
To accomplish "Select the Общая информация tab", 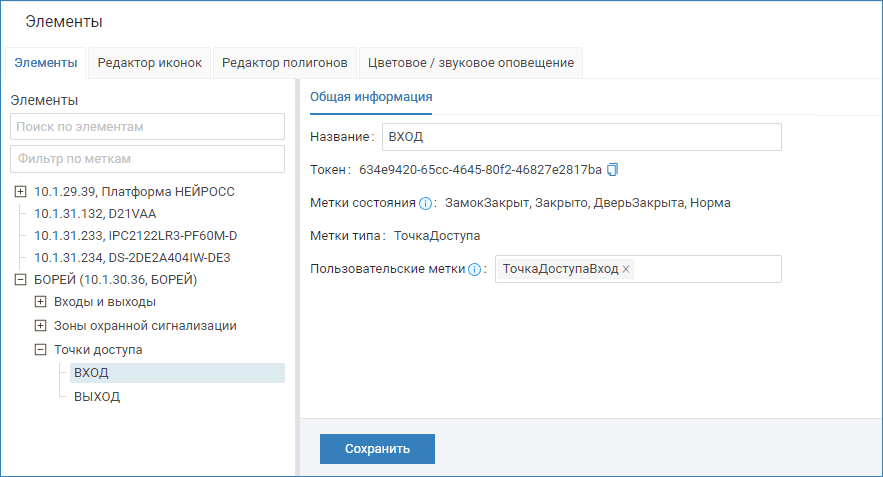I will coord(371,97).
